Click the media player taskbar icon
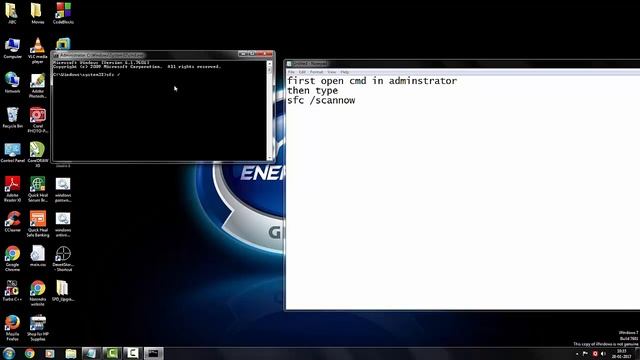This screenshot has height=360, width=640. tap(50, 353)
